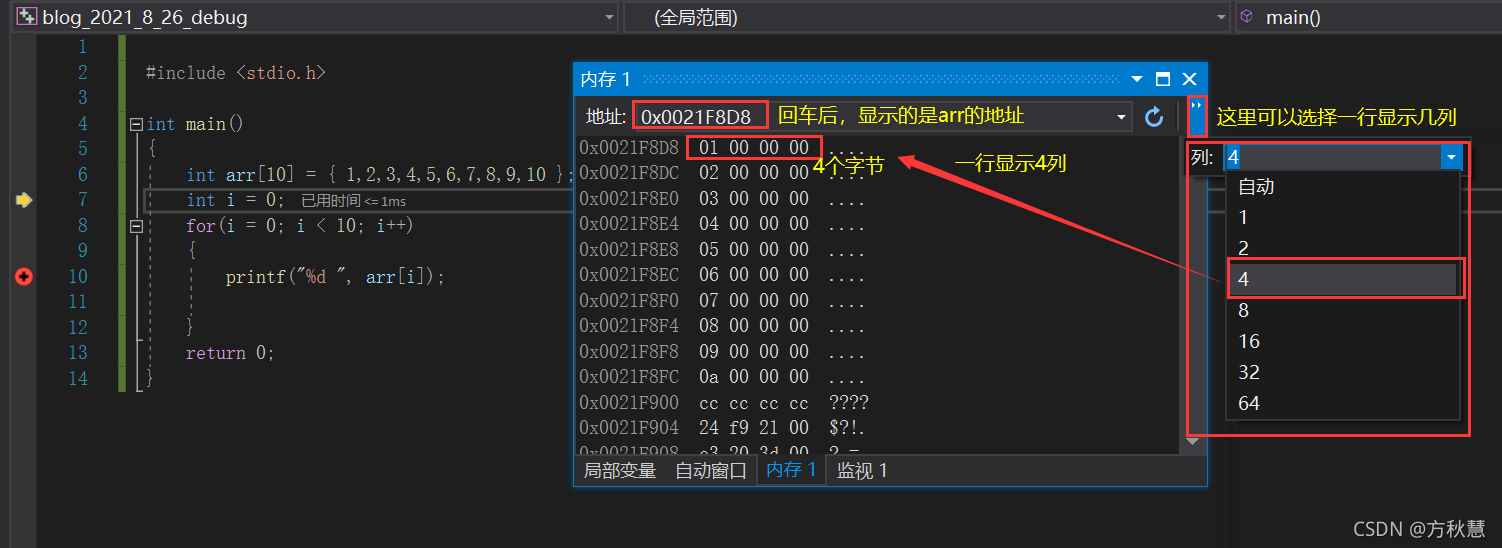The height and width of the screenshot is (548, 1502).
Task: Open the address history dropdown arrow
Action: pos(1122,117)
